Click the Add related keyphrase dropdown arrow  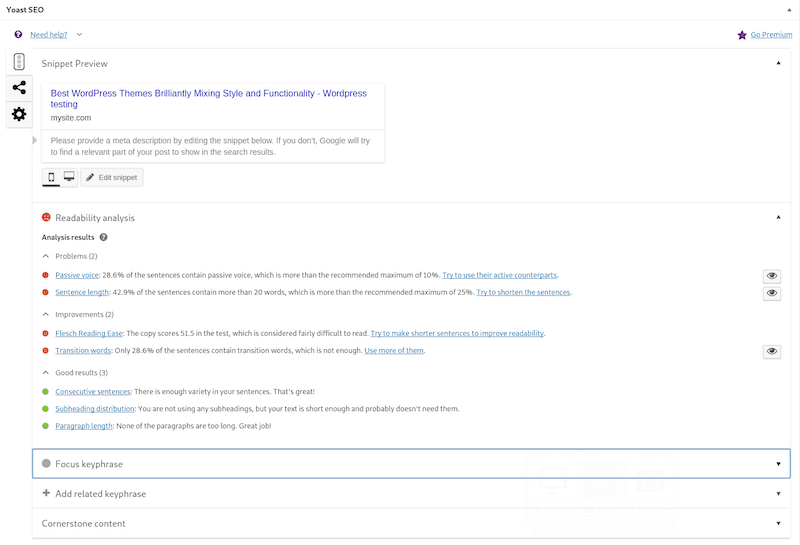[x=778, y=494]
